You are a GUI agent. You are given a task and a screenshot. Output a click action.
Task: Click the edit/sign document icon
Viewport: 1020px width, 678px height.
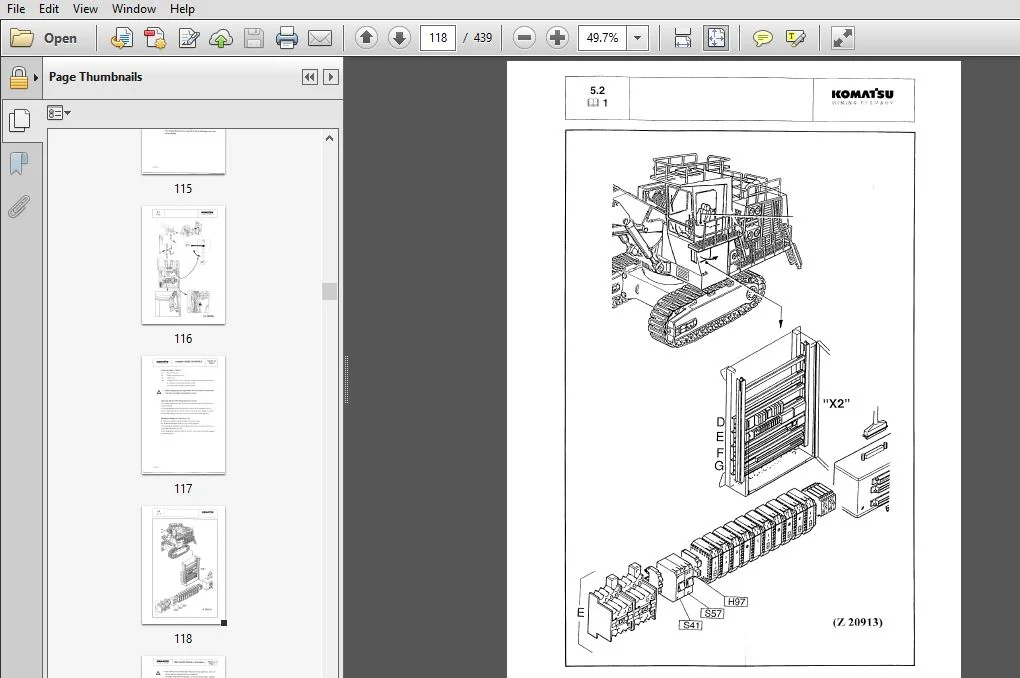tap(189, 38)
